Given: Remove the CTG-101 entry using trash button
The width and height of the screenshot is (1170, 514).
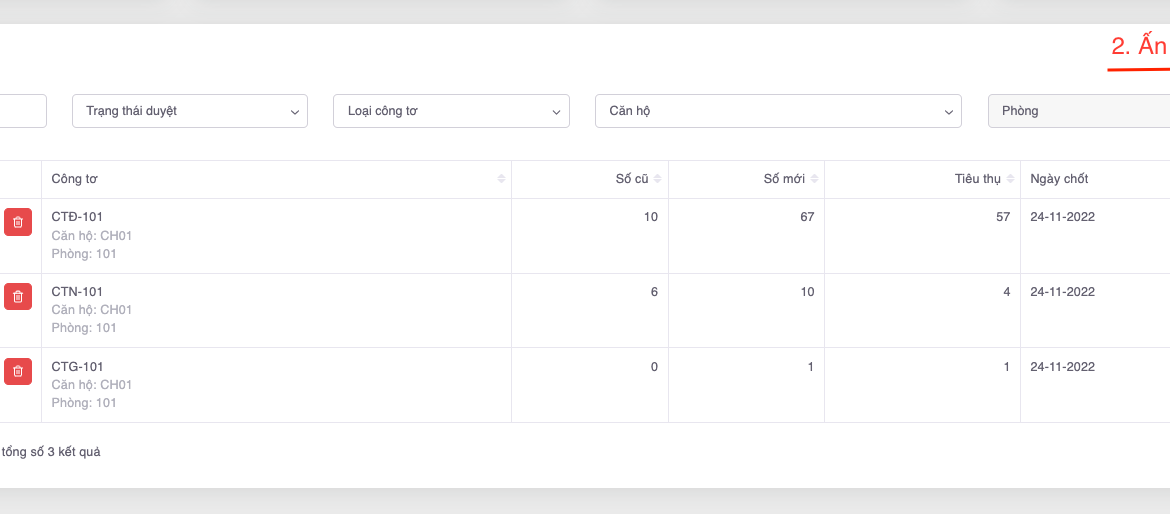Looking at the screenshot, I should [18, 371].
